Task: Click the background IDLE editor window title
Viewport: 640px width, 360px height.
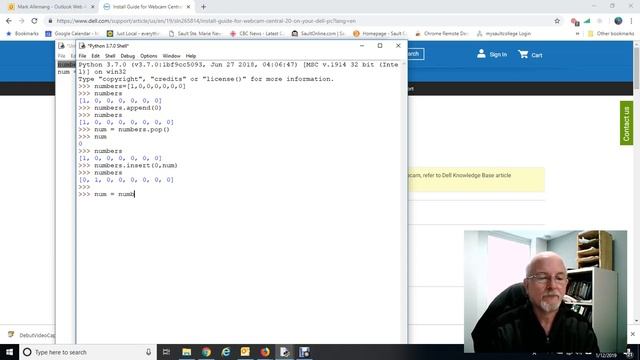Action: 66,46
